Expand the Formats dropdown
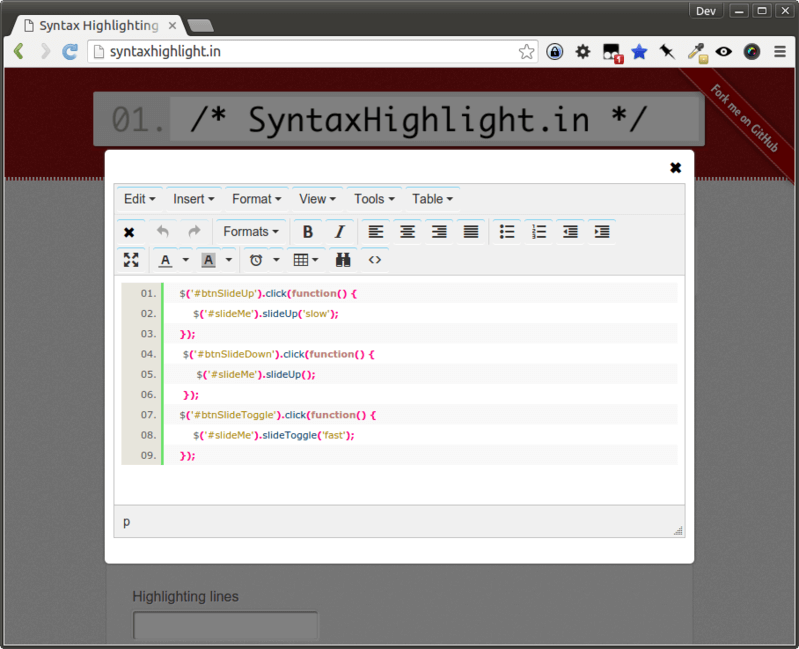The height and width of the screenshot is (649, 799). pos(251,232)
